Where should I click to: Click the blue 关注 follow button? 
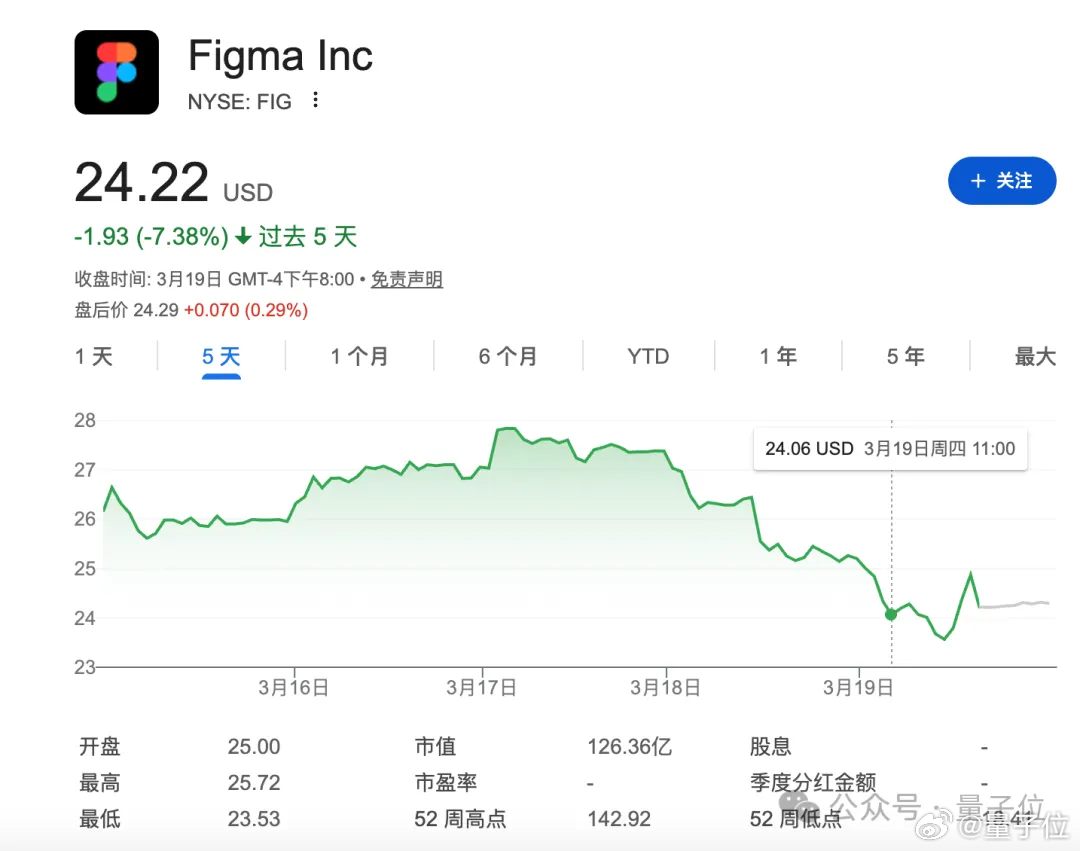pyautogui.click(x=1001, y=181)
